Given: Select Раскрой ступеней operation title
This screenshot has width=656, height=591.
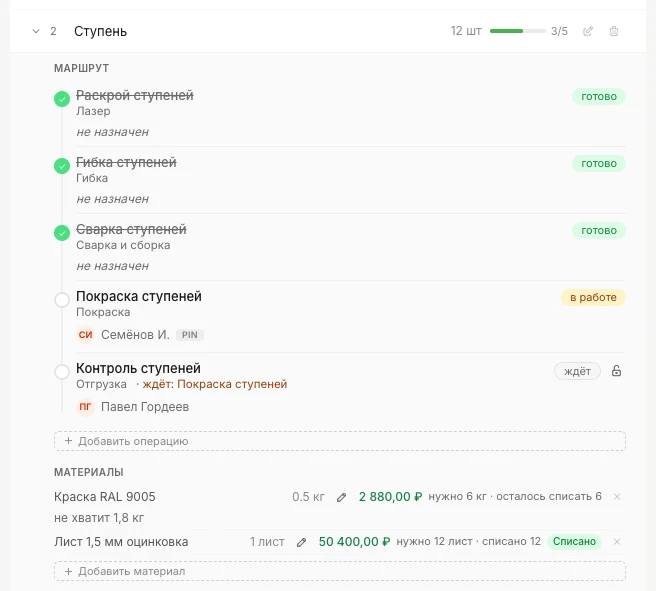Looking at the screenshot, I should pos(135,95).
